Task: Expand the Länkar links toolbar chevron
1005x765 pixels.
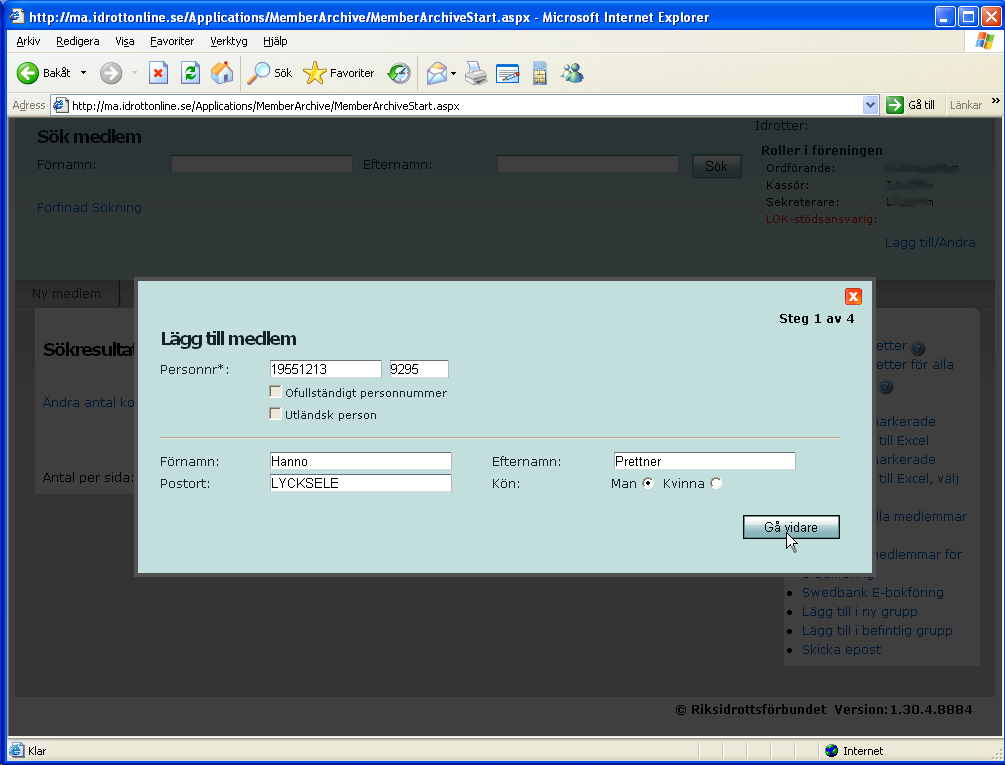Action: click(x=995, y=101)
